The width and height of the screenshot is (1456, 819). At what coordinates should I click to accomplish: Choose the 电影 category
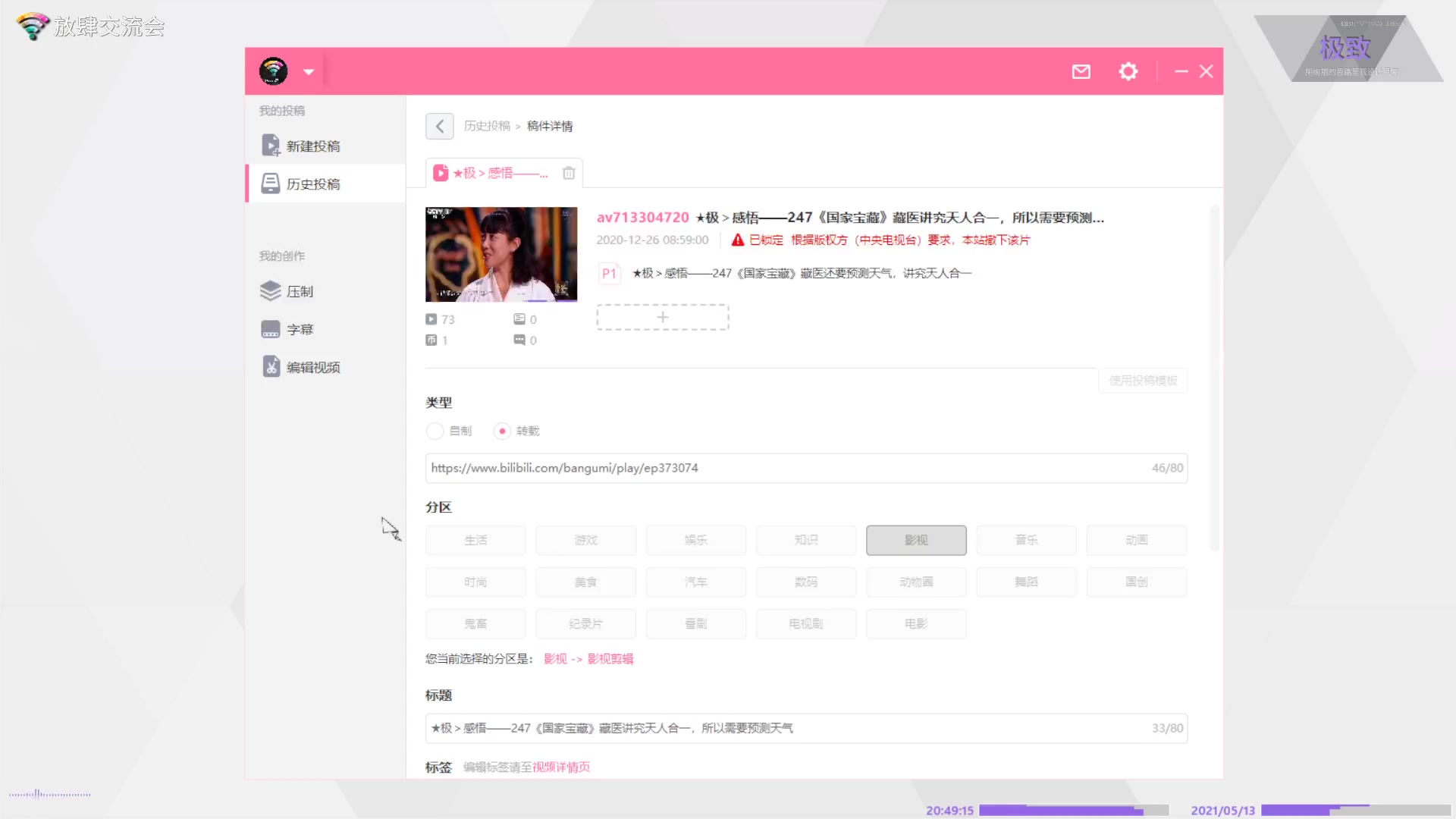pyautogui.click(x=916, y=623)
